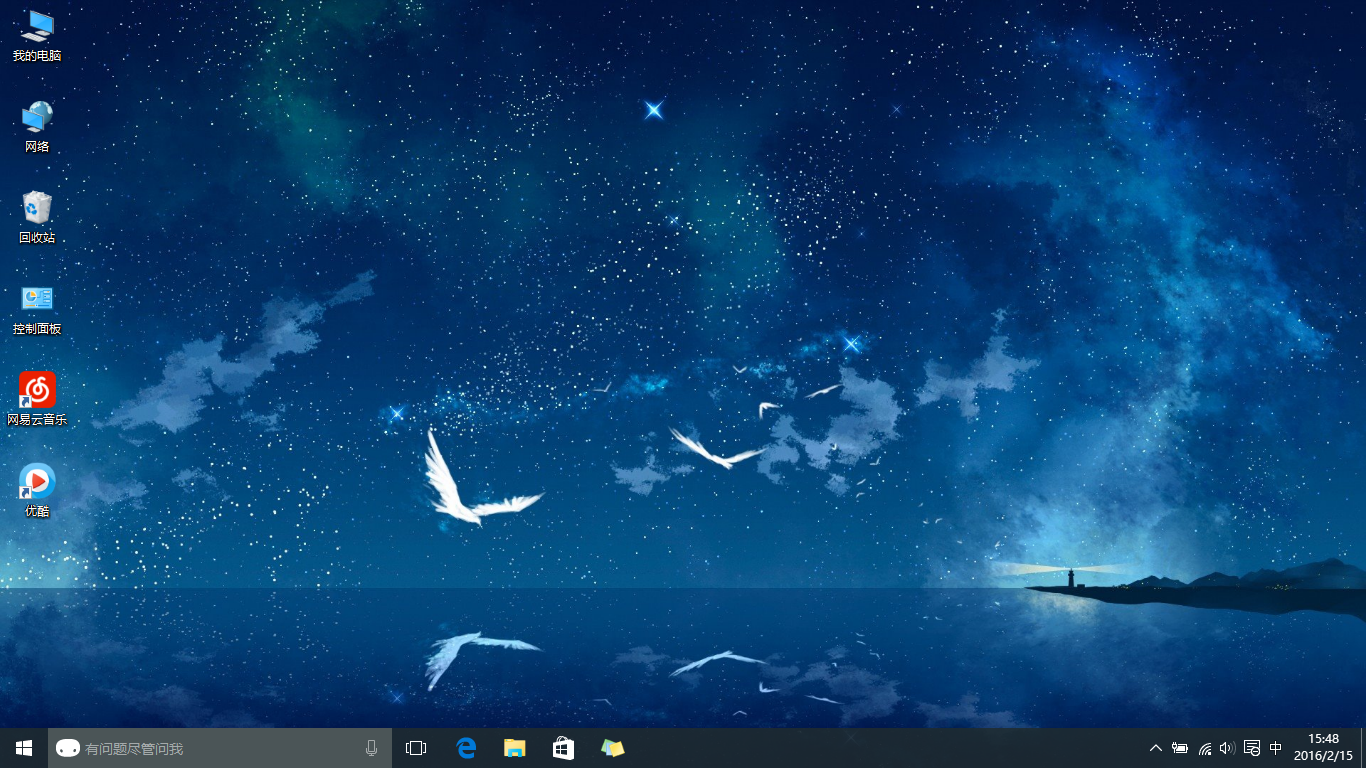
Task: Select the 网络 desktop icon
Action: point(37,127)
